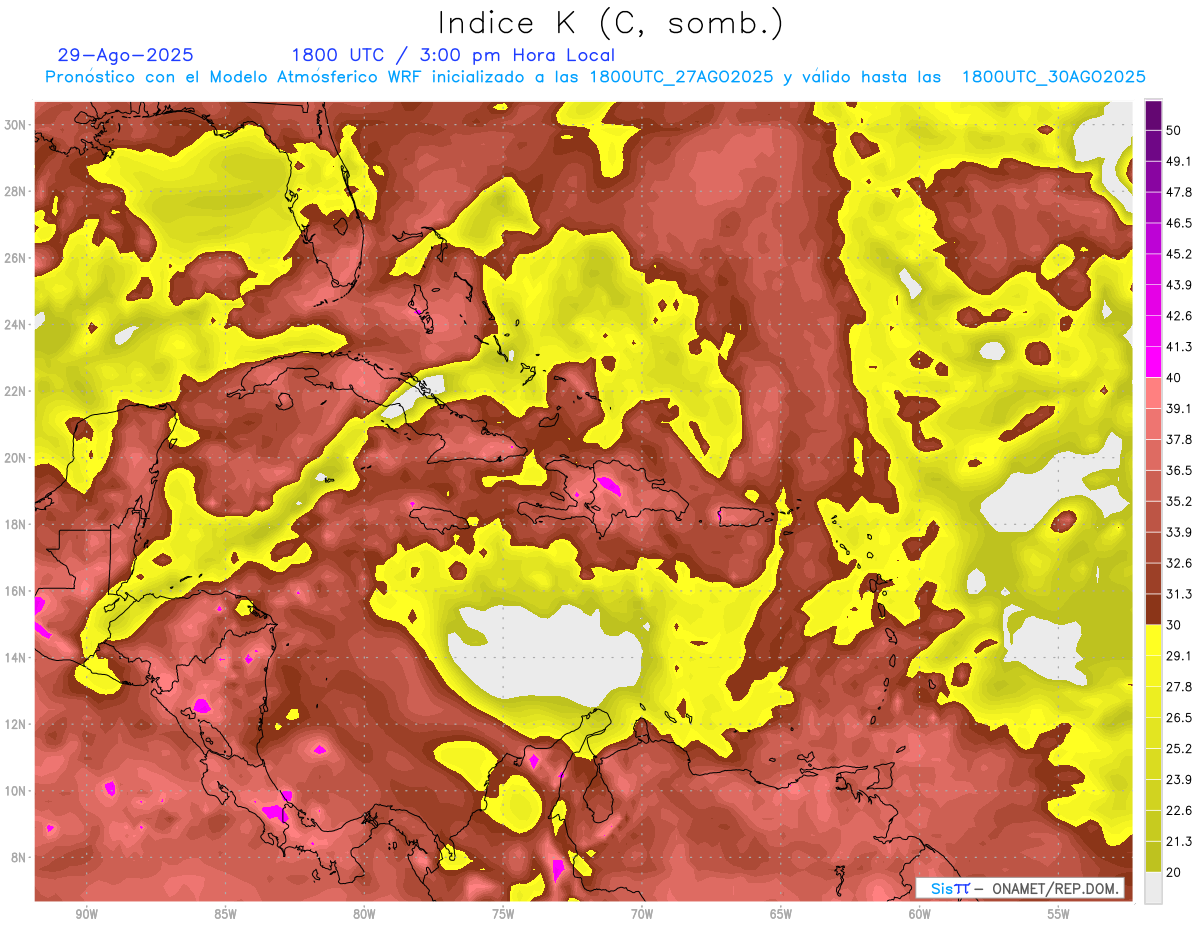Image resolution: width=1200 pixels, height=927 pixels.
Task: Click the colorbar value "22.6"
Action: [1179, 811]
